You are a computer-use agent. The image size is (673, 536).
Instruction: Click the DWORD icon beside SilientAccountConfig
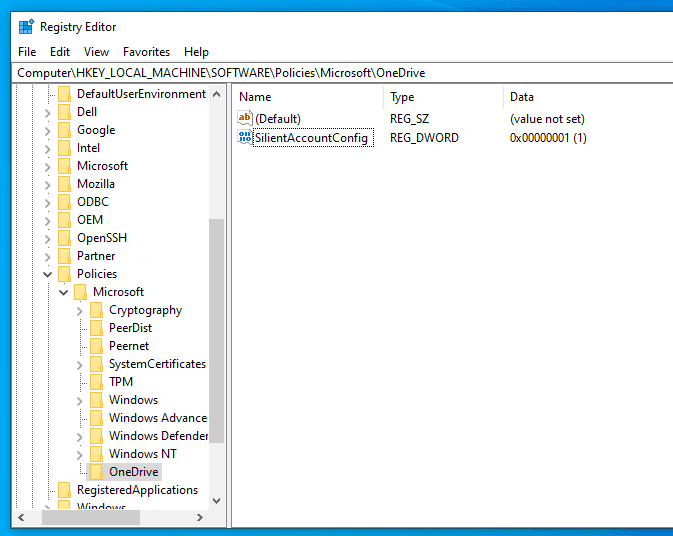click(x=245, y=137)
